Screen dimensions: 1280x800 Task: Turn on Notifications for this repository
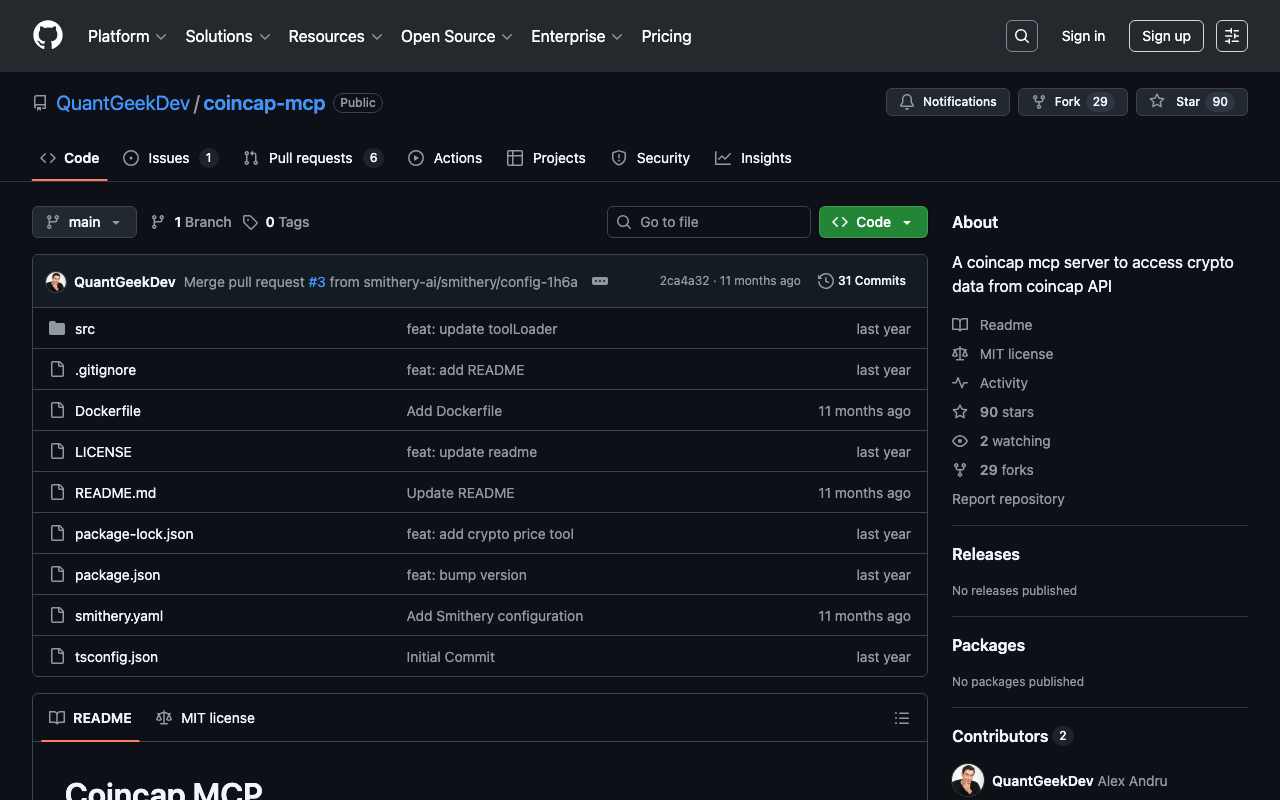947,102
